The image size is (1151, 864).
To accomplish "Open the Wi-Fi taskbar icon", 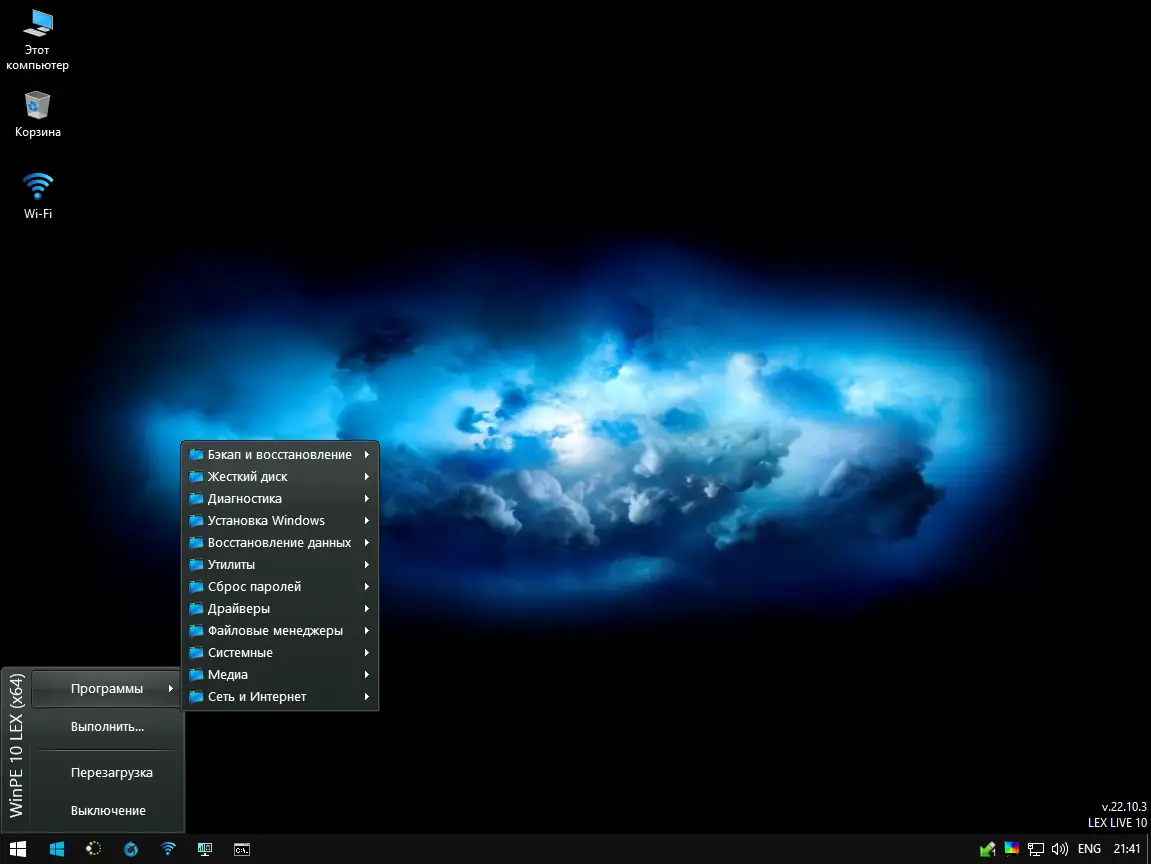I will (168, 849).
